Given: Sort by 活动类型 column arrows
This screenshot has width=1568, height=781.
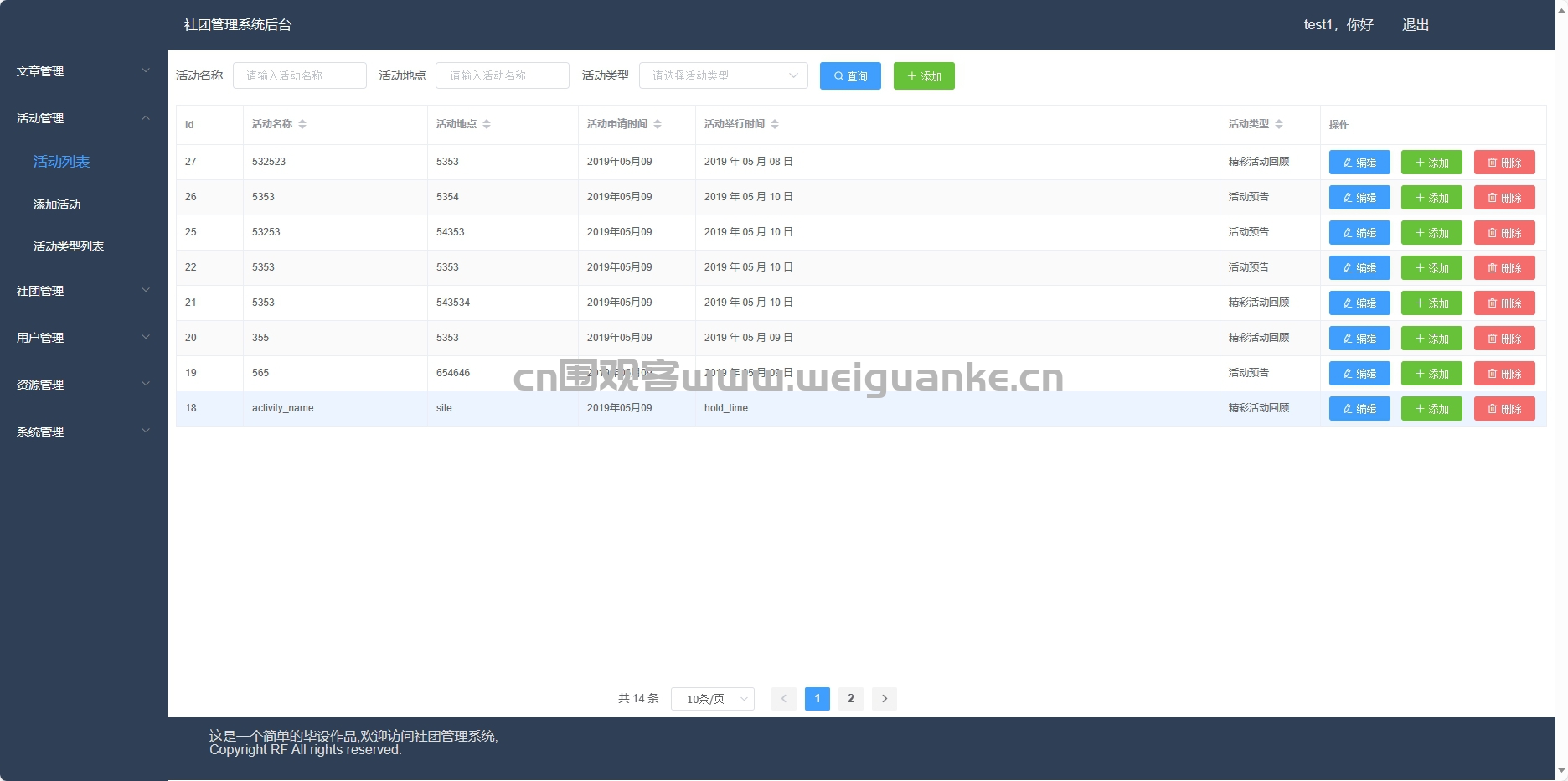Looking at the screenshot, I should pyautogui.click(x=1279, y=124).
